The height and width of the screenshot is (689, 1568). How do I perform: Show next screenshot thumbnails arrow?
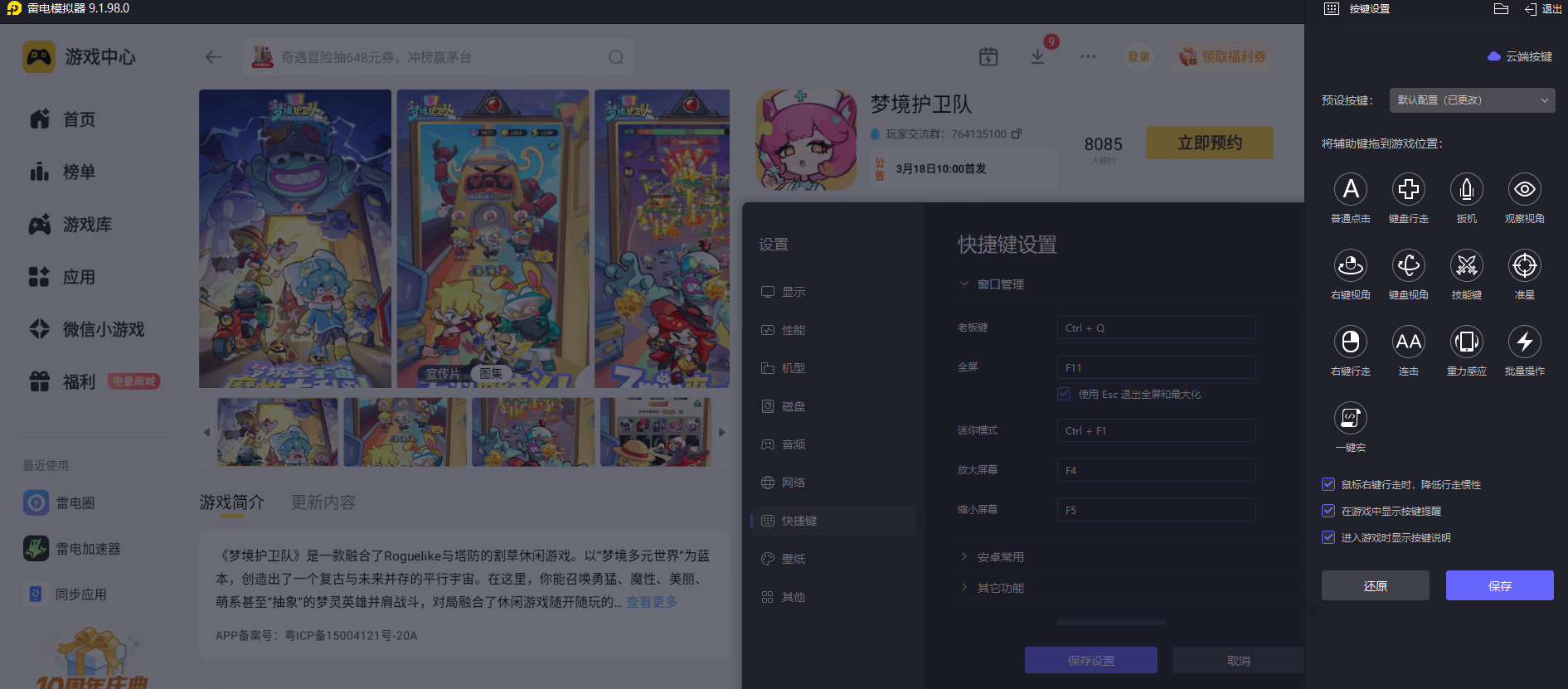coord(721,432)
